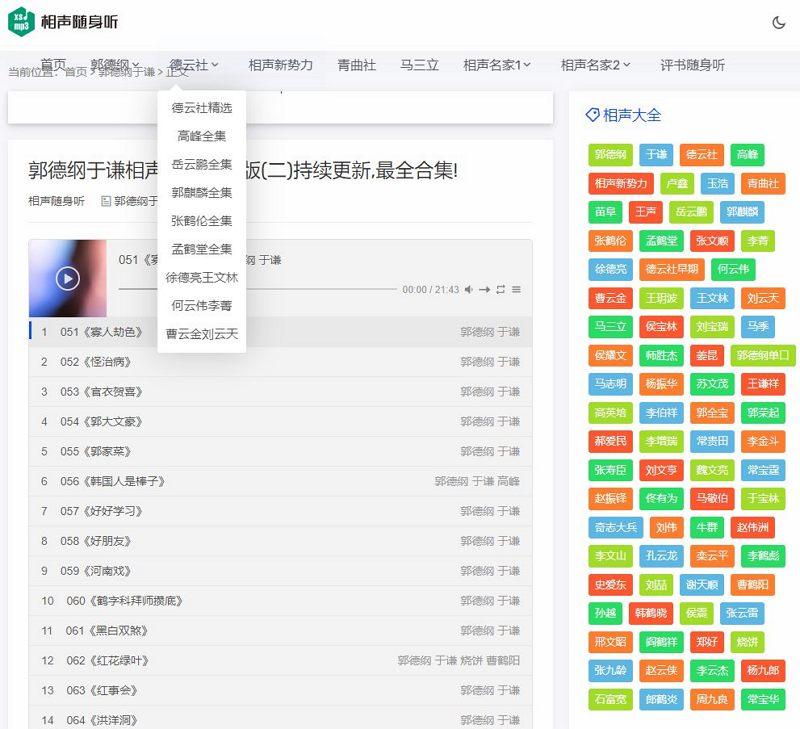This screenshot has width=800, height=729.
Task: Play the 051 audio track
Action: [67, 279]
